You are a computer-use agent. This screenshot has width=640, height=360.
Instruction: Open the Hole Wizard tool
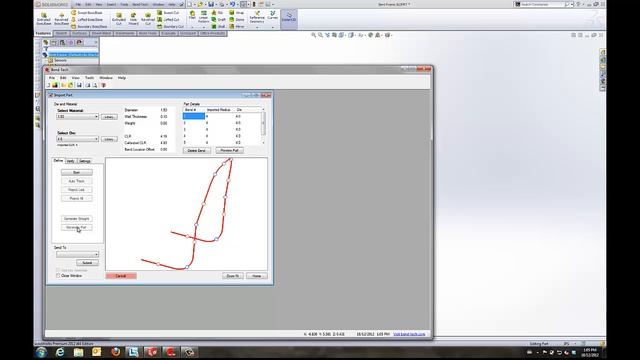[133, 19]
